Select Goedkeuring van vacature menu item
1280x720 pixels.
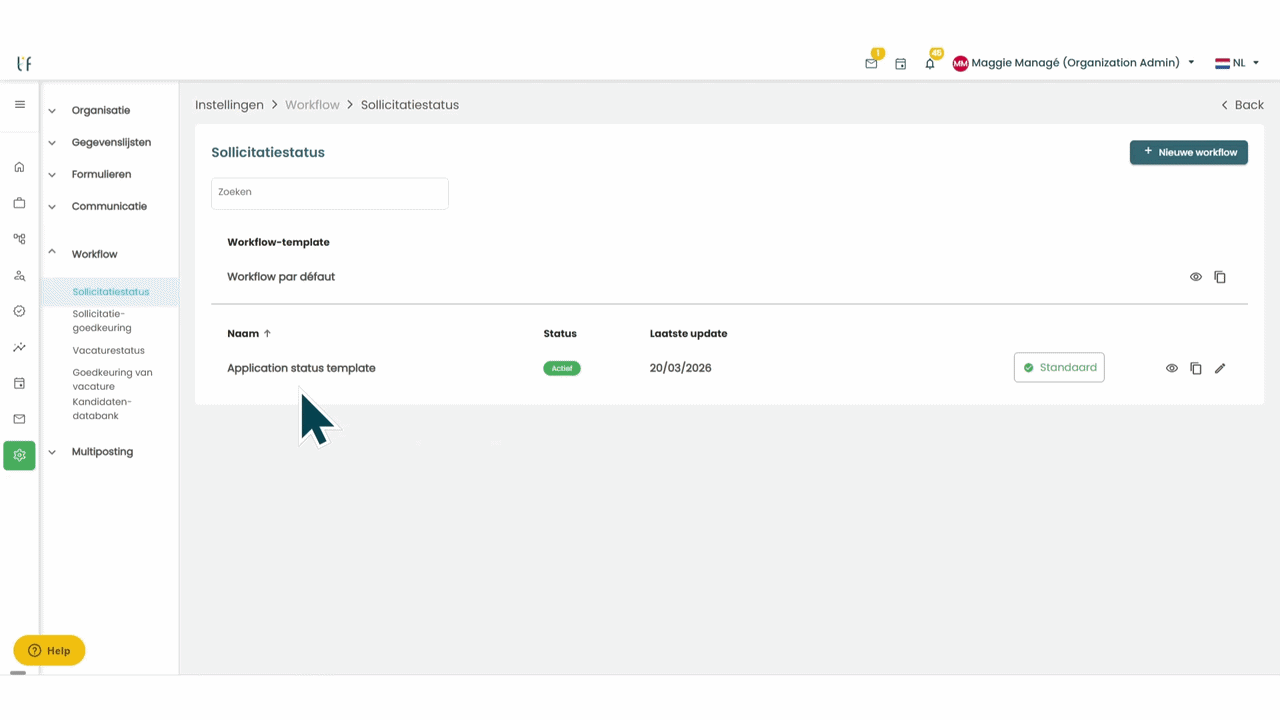pos(112,379)
